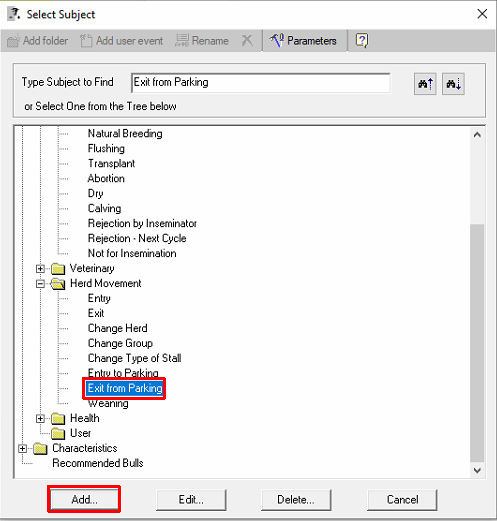Click the Rename toolbar item
The image size is (497, 521).
click(x=202, y=41)
